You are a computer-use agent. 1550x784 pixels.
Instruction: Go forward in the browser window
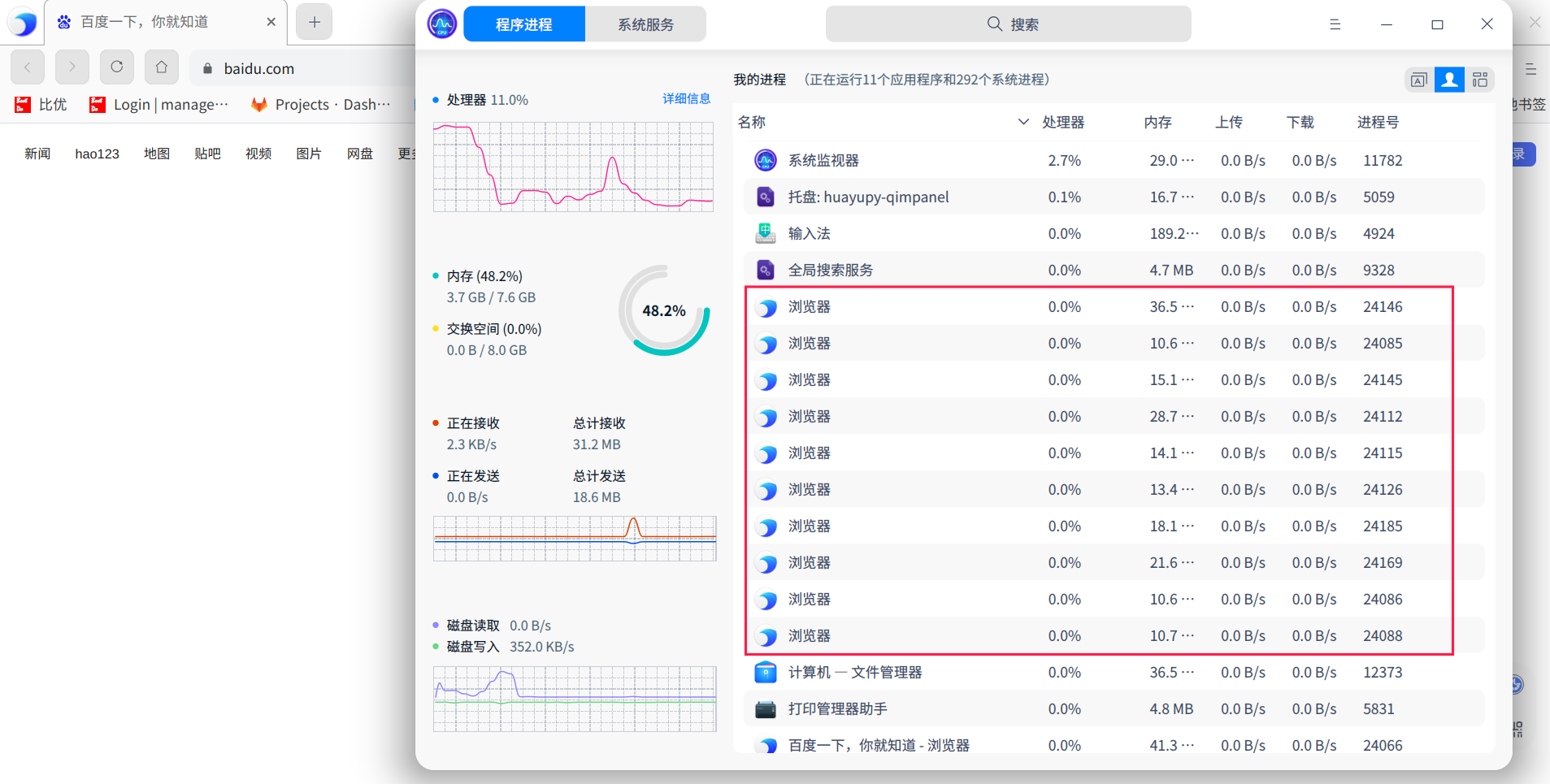coord(72,67)
